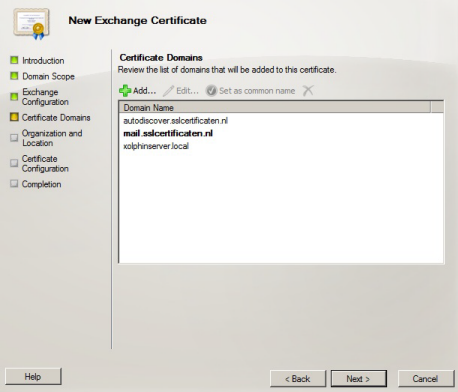Click the Exchange Configuration step indicator square

coord(14,97)
